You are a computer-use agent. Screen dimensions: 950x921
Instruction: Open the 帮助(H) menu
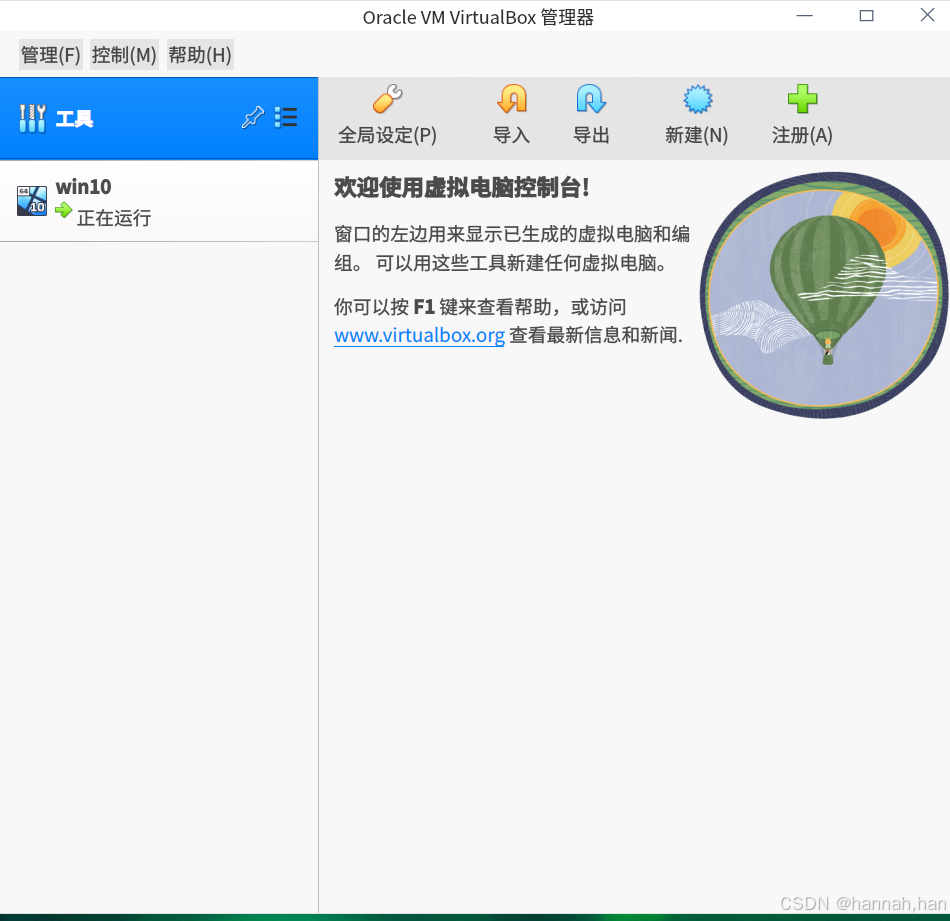pyautogui.click(x=200, y=55)
